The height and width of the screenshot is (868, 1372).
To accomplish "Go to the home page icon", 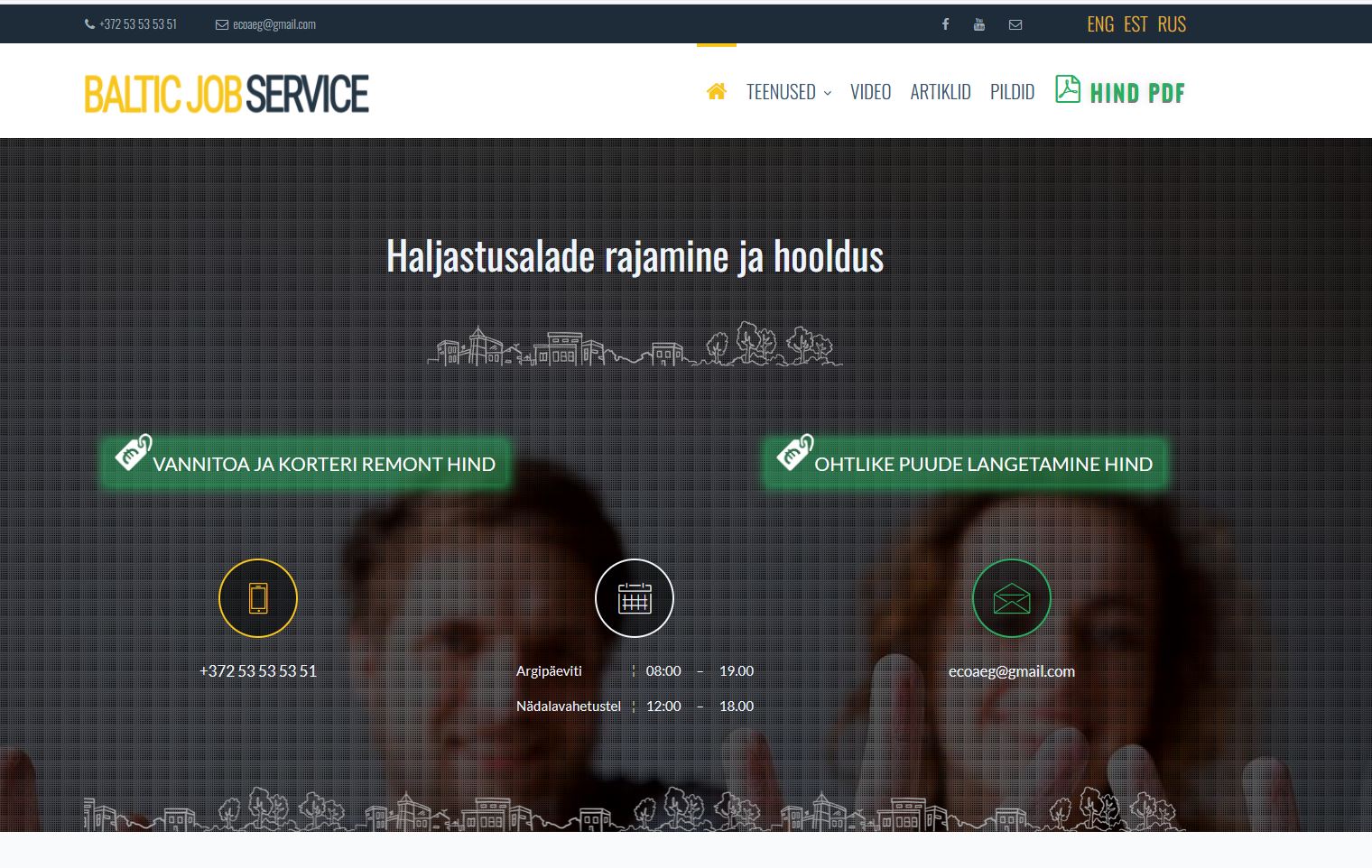I will (717, 91).
